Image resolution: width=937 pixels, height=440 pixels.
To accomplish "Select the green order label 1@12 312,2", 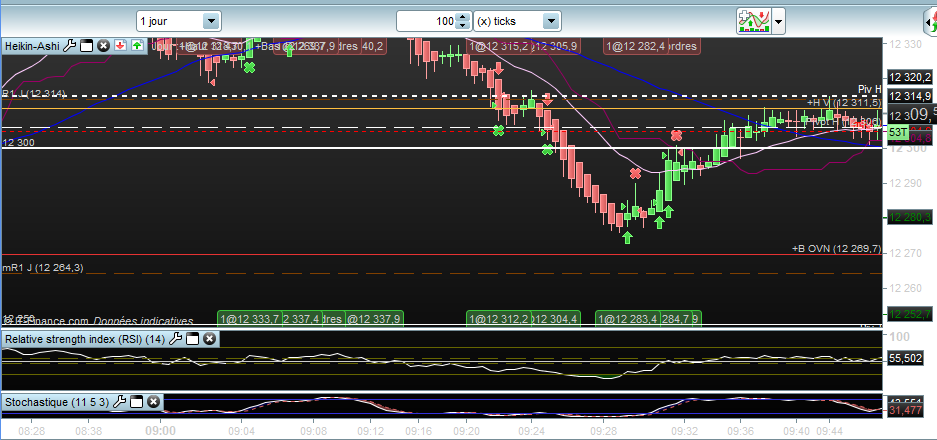I will (498, 319).
